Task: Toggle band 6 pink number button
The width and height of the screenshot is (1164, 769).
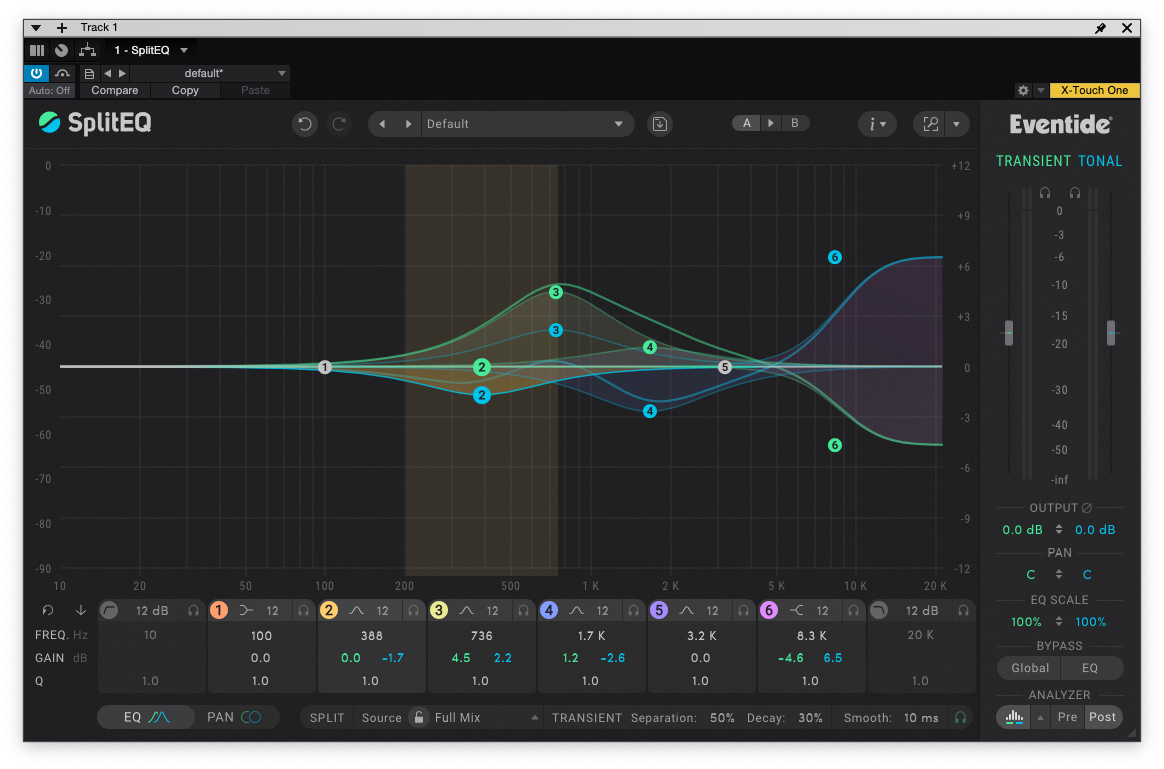Action: click(769, 610)
